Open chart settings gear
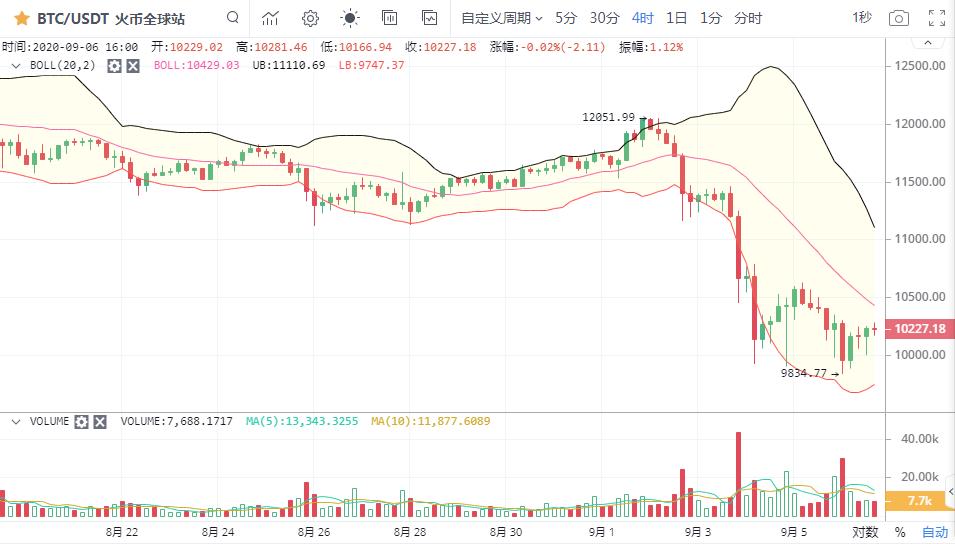The height and width of the screenshot is (544, 955). (310, 18)
